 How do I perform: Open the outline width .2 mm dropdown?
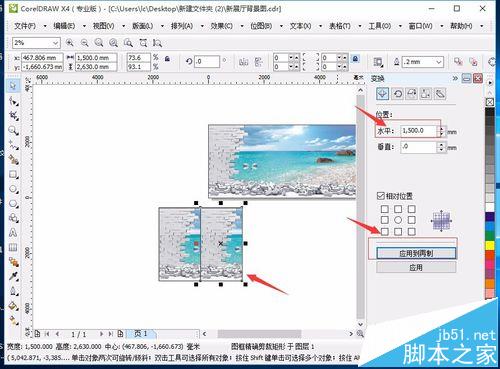439,62
